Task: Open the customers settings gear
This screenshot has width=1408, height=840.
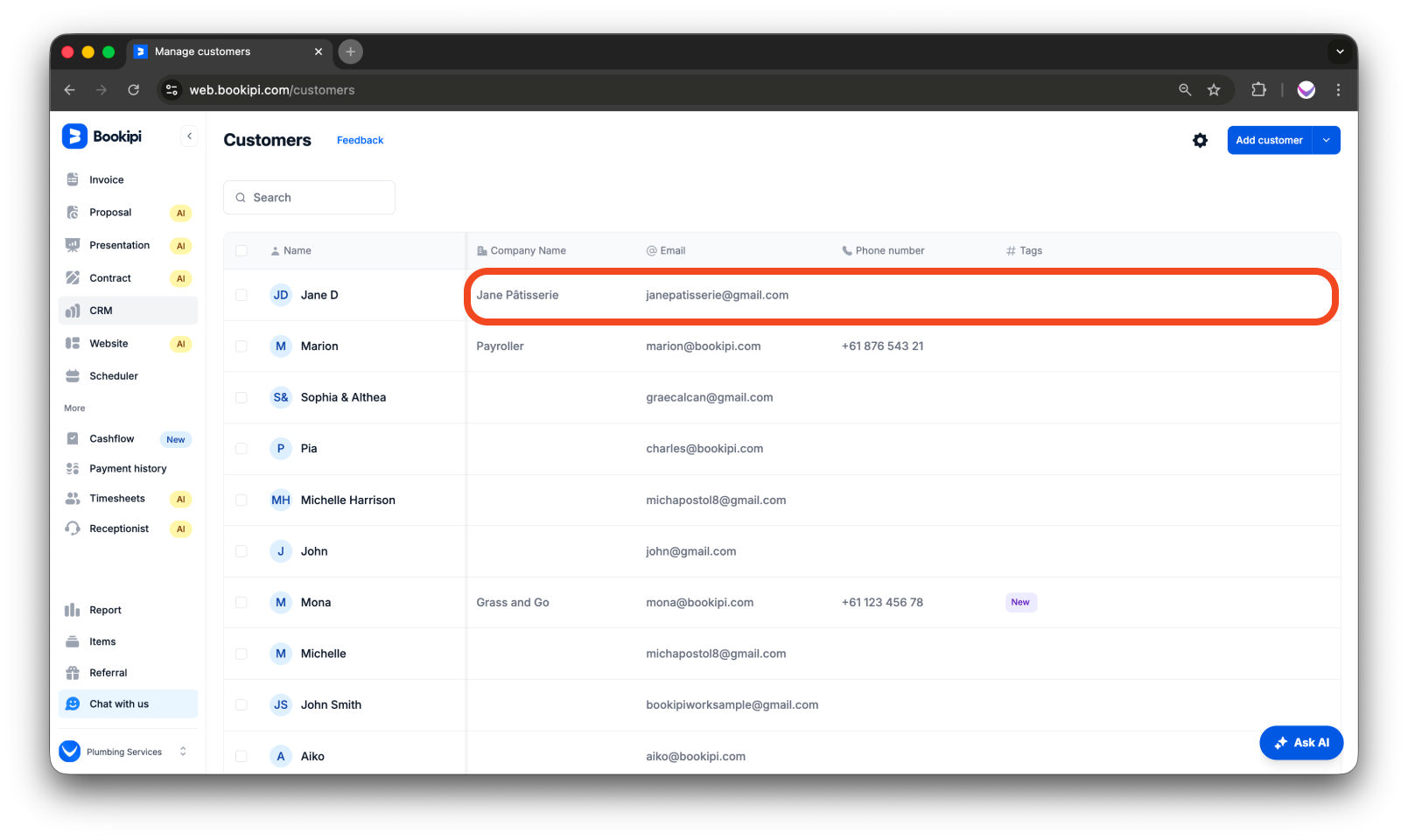Action: point(1200,140)
